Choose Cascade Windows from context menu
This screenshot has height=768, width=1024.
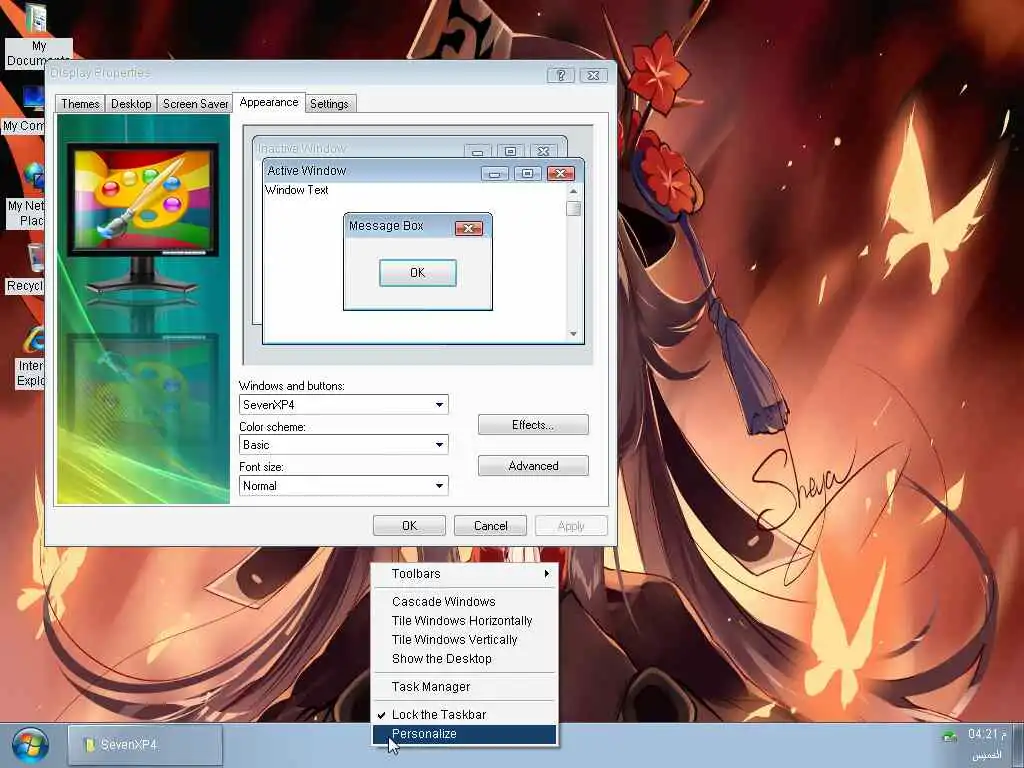(x=464, y=601)
